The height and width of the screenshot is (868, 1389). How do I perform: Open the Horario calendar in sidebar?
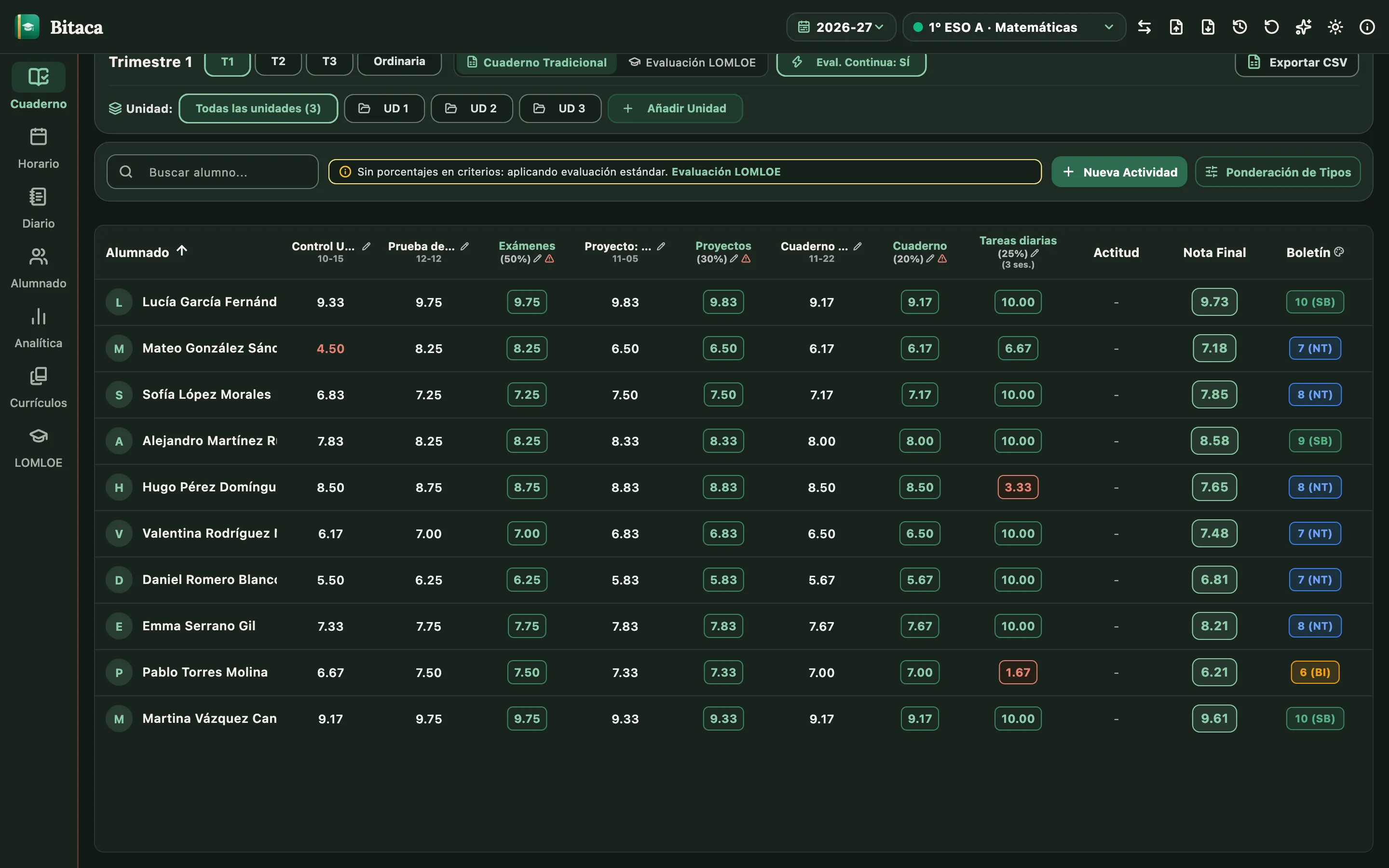pyautogui.click(x=39, y=148)
